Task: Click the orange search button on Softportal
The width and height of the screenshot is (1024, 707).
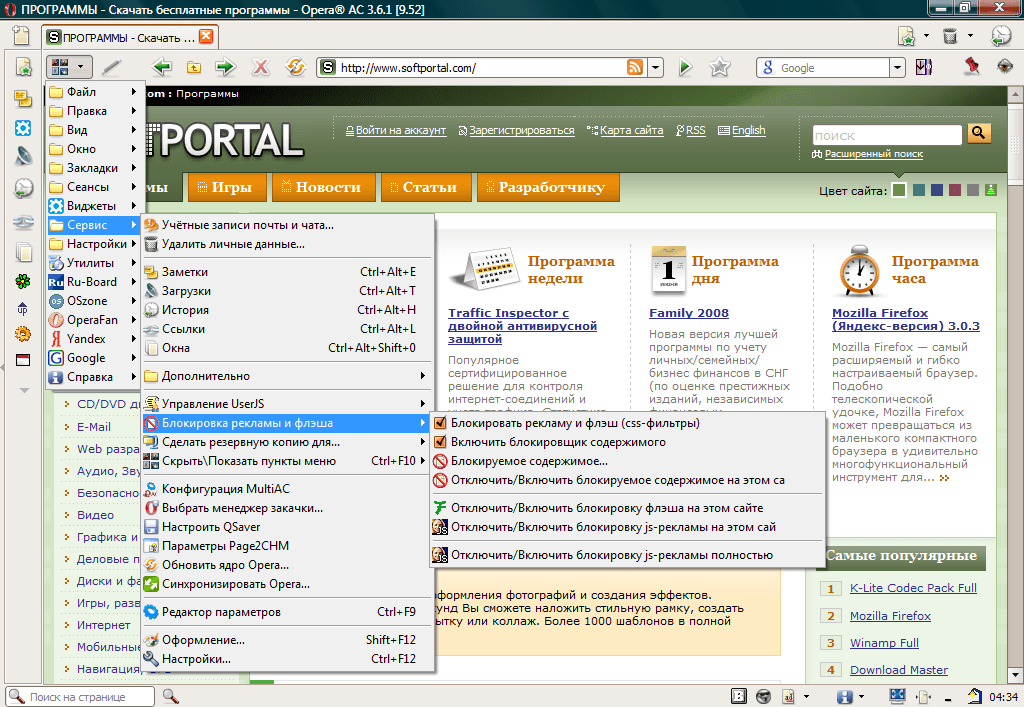Action: [x=978, y=133]
